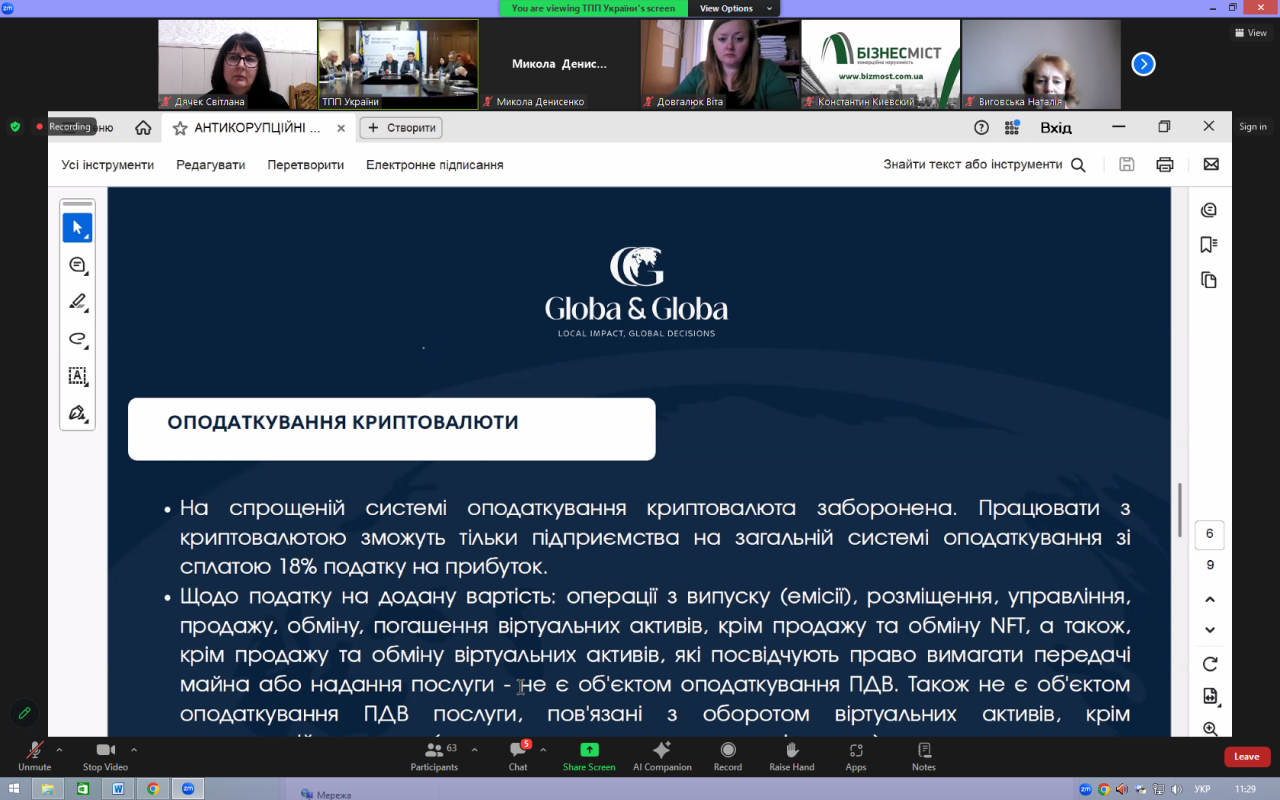Open the bookmarks panel icon on right

1209,245
